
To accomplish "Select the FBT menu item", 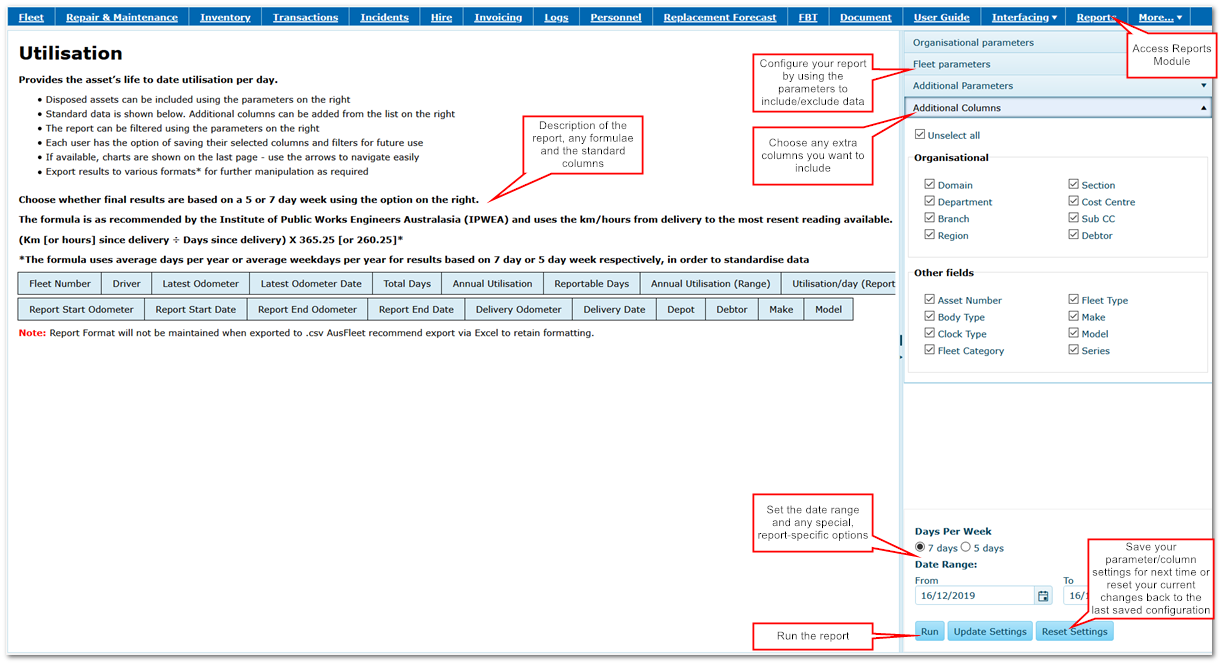I will 808,17.
